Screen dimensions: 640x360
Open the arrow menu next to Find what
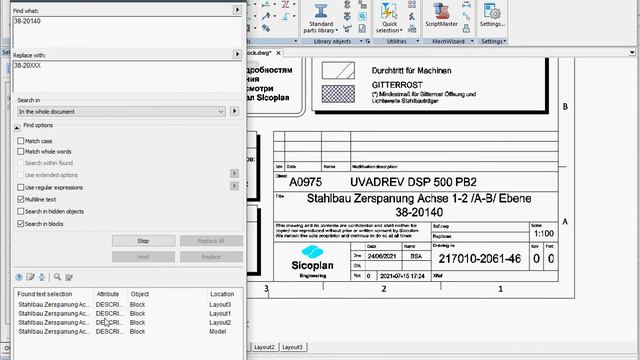tap(237, 10)
